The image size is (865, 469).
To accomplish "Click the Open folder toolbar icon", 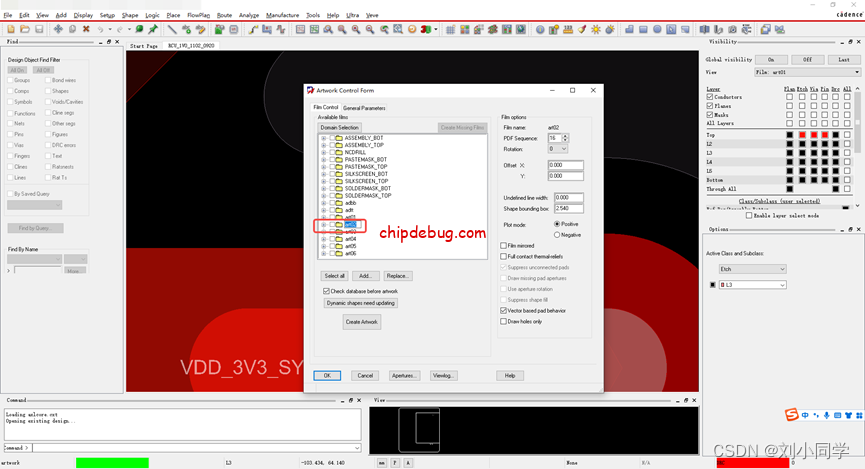I will pyautogui.click(x=24, y=29).
